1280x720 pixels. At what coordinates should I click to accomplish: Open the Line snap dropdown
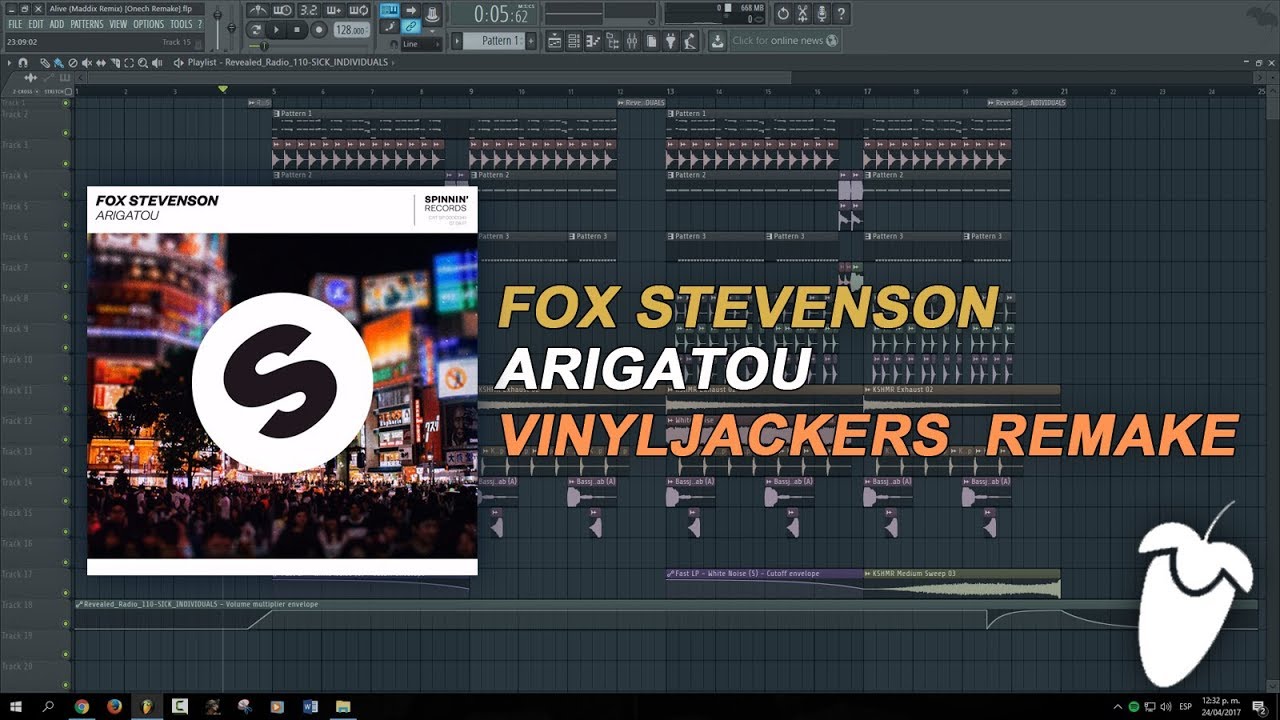click(x=421, y=44)
